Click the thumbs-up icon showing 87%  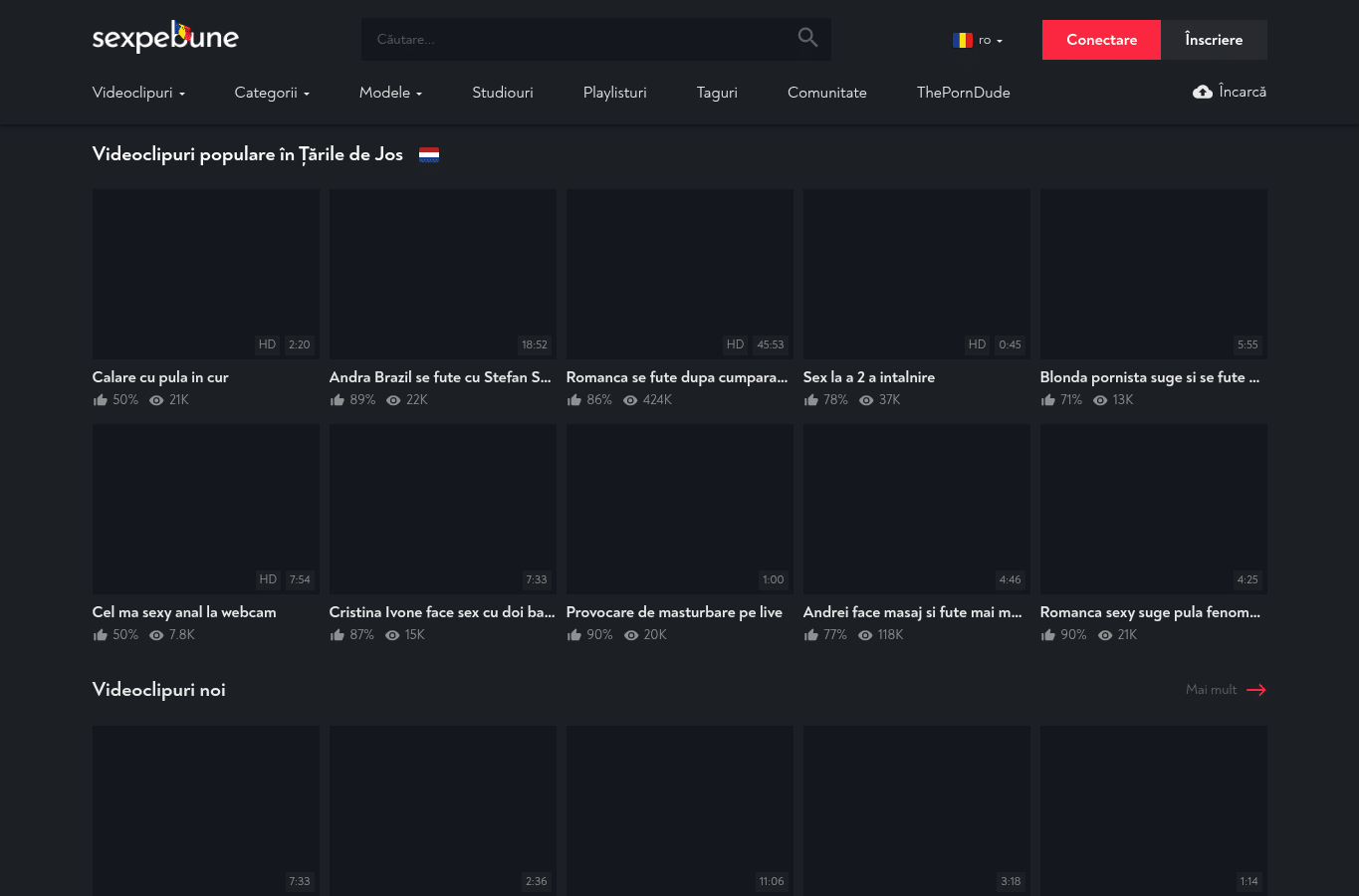338,635
